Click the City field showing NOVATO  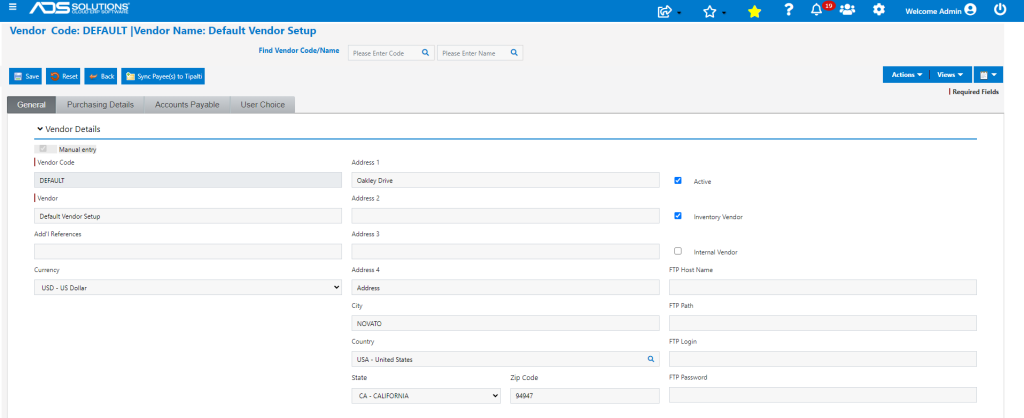tap(505, 323)
